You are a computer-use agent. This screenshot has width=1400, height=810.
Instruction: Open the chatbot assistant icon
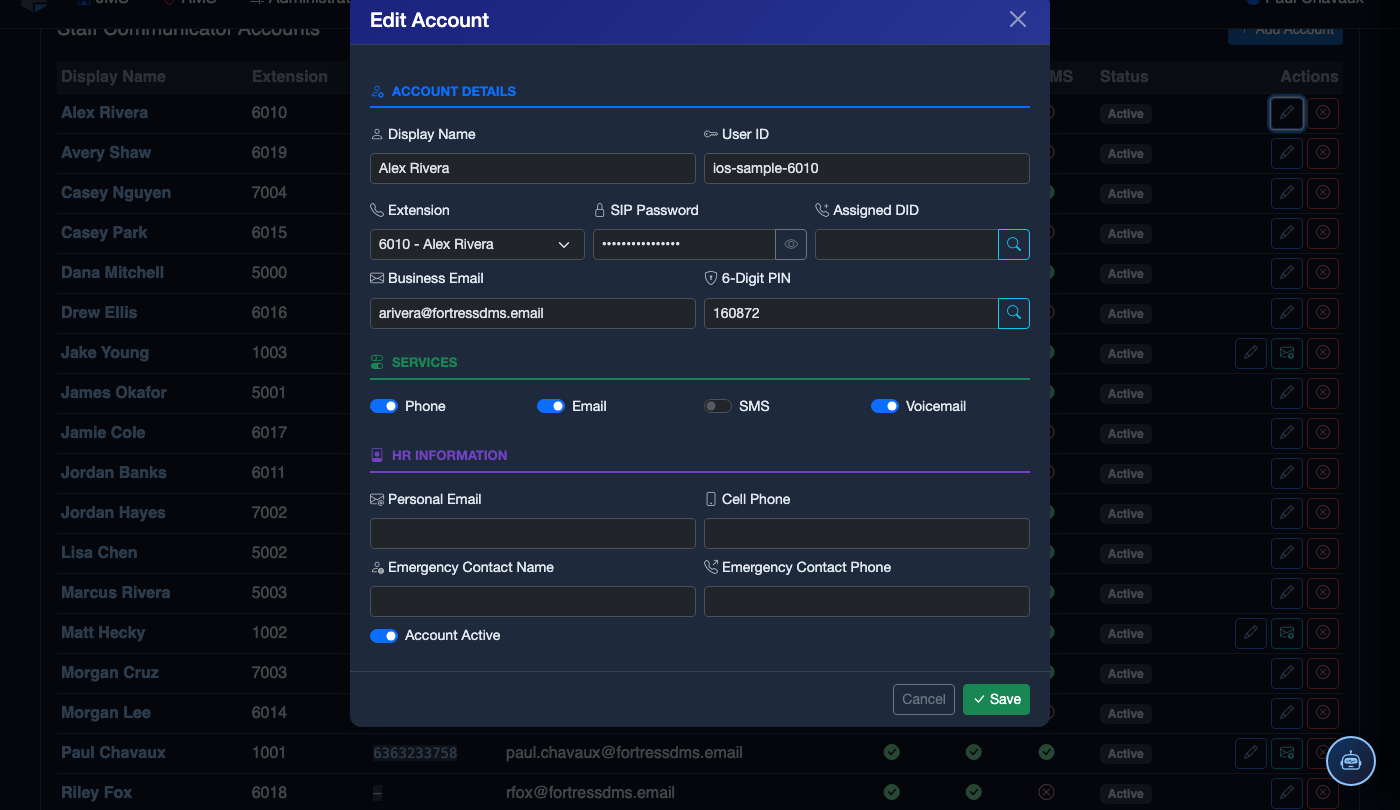1351,761
